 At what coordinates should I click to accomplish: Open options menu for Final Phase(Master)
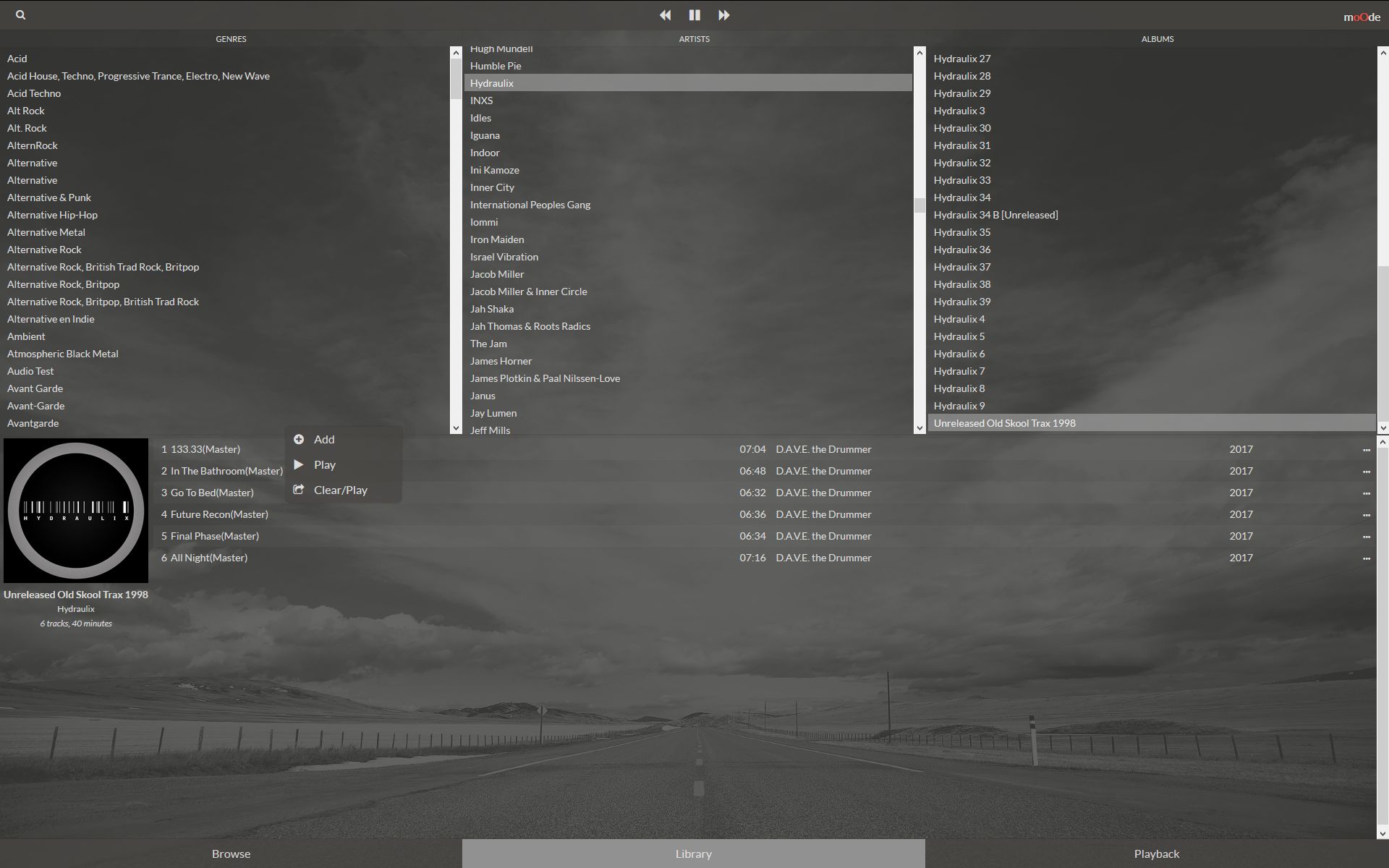pos(1366,537)
